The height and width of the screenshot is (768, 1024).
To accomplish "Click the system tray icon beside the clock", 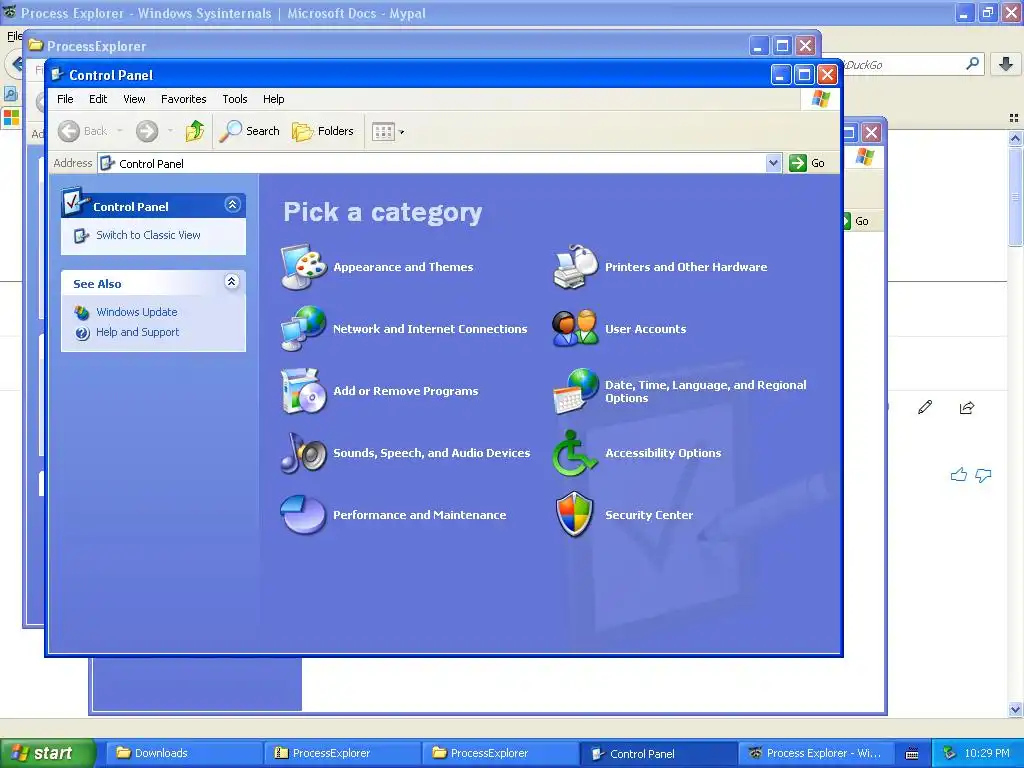I will point(950,753).
